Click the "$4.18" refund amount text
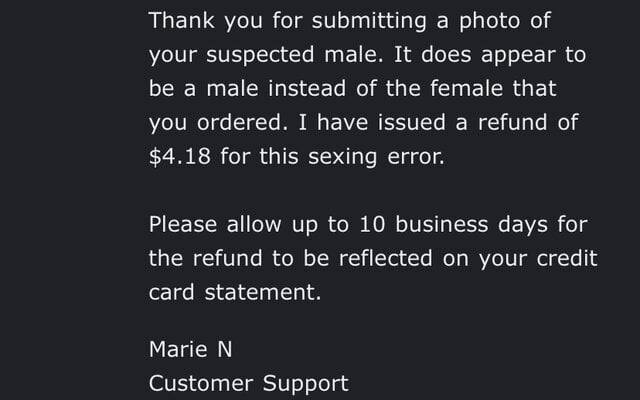Screen dimensions: 640x400 pyautogui.click(x=180, y=156)
